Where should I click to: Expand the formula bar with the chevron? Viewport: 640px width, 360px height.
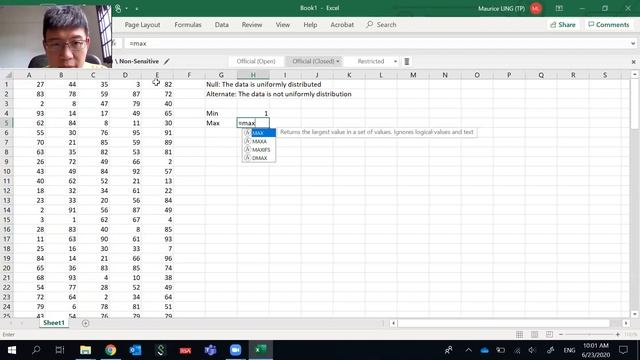coord(633,43)
